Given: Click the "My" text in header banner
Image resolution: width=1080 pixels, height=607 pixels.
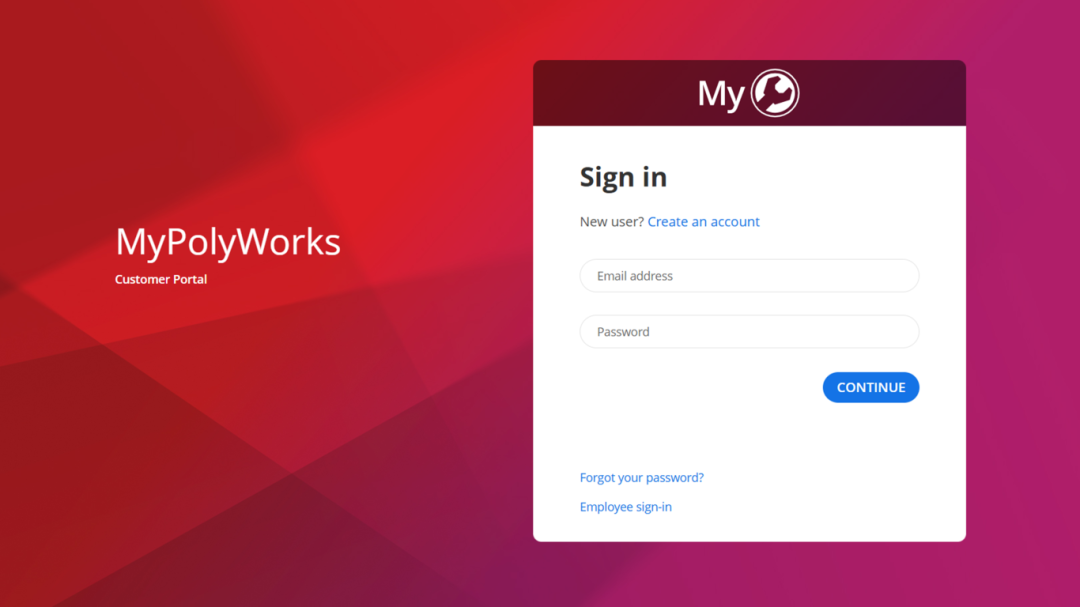Looking at the screenshot, I should (721, 94).
